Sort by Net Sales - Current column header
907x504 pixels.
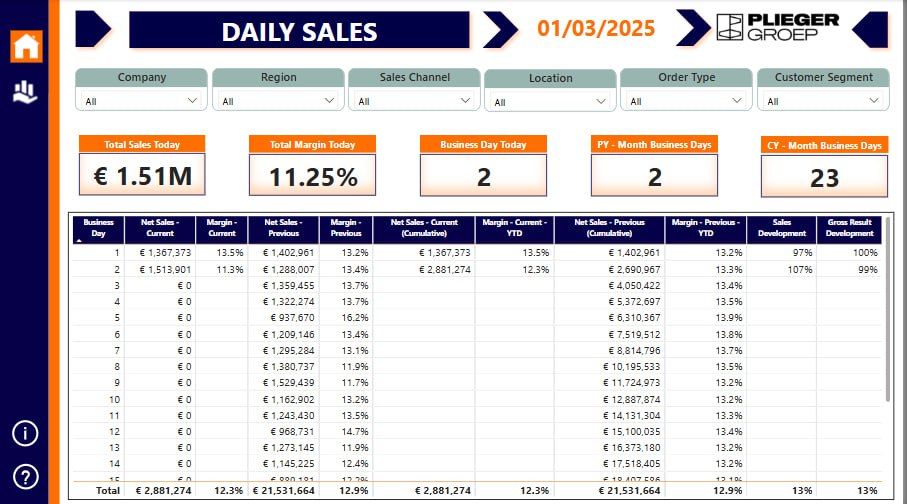[163, 228]
